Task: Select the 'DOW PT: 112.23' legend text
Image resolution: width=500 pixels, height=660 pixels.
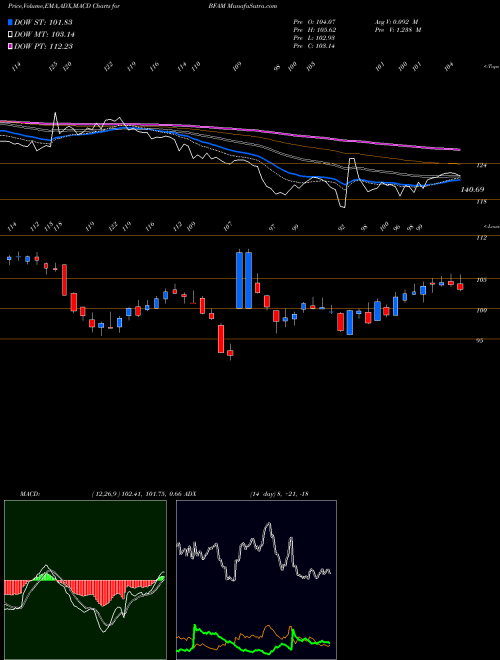Action: (x=44, y=46)
